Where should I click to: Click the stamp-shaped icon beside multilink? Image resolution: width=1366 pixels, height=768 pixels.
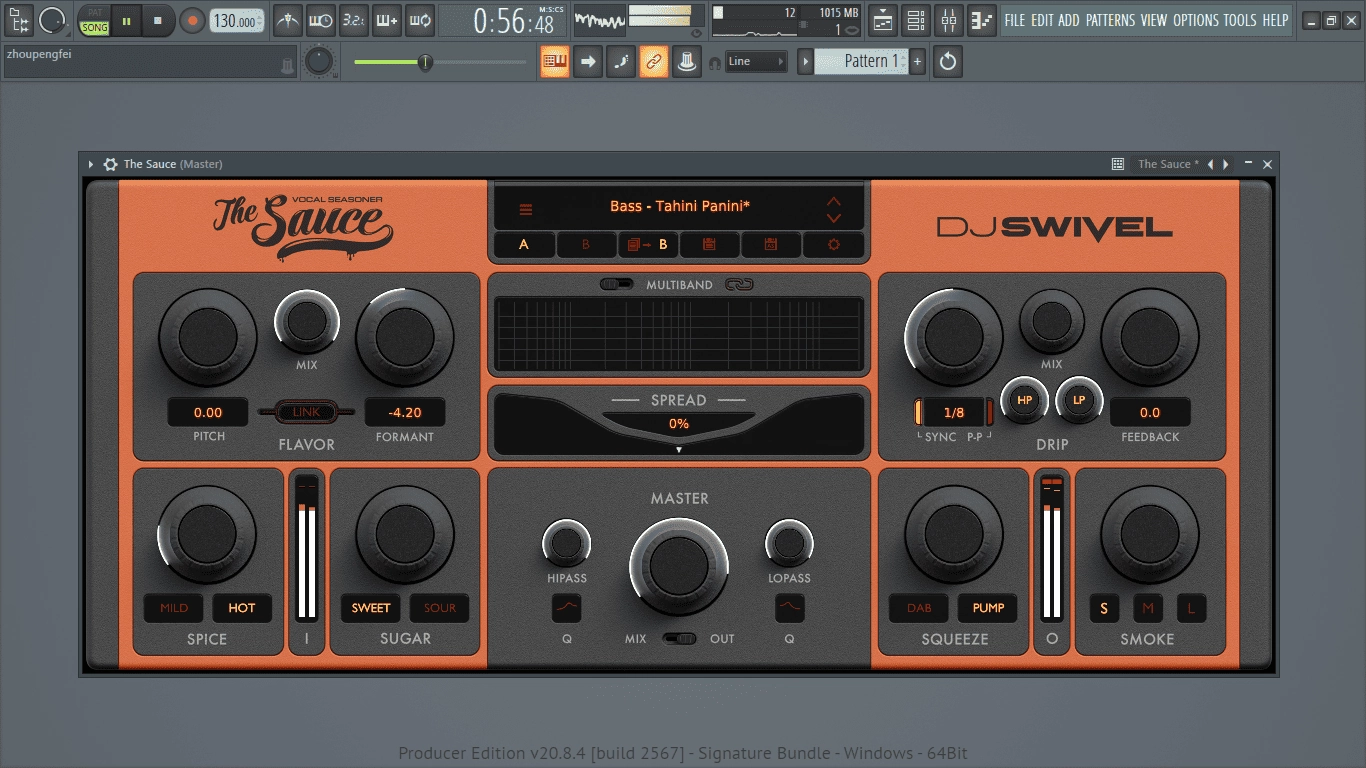pos(686,62)
